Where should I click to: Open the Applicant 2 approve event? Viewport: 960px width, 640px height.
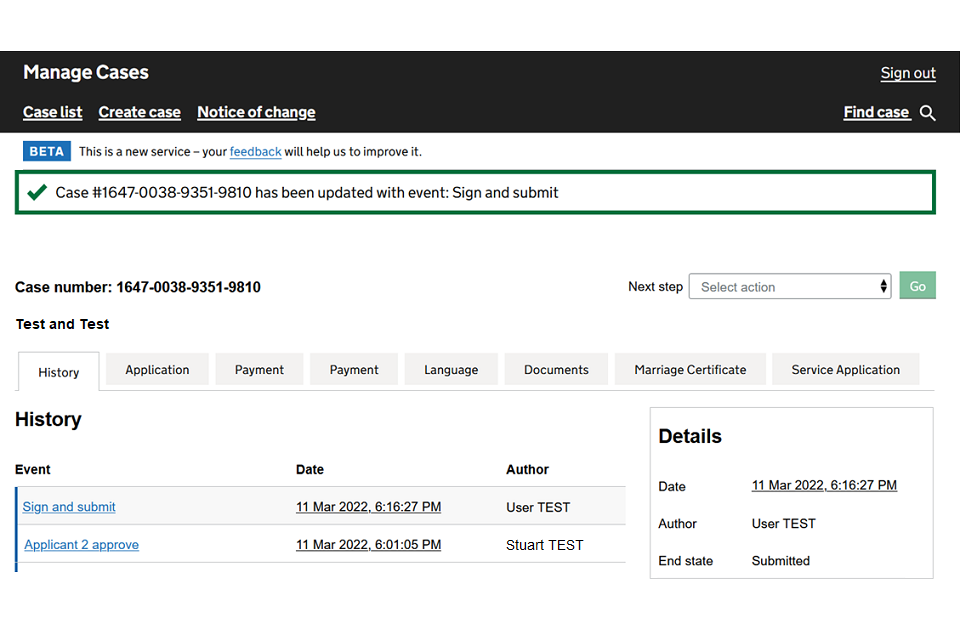pyautogui.click(x=81, y=545)
